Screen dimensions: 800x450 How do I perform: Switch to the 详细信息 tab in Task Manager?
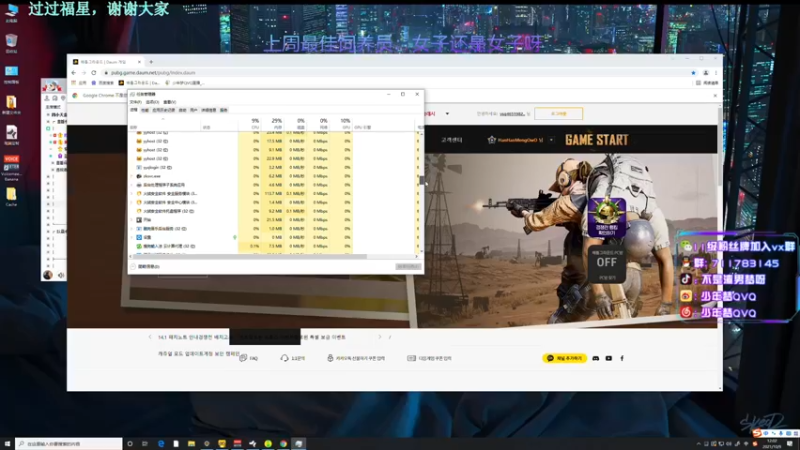pyautogui.click(x=209, y=110)
